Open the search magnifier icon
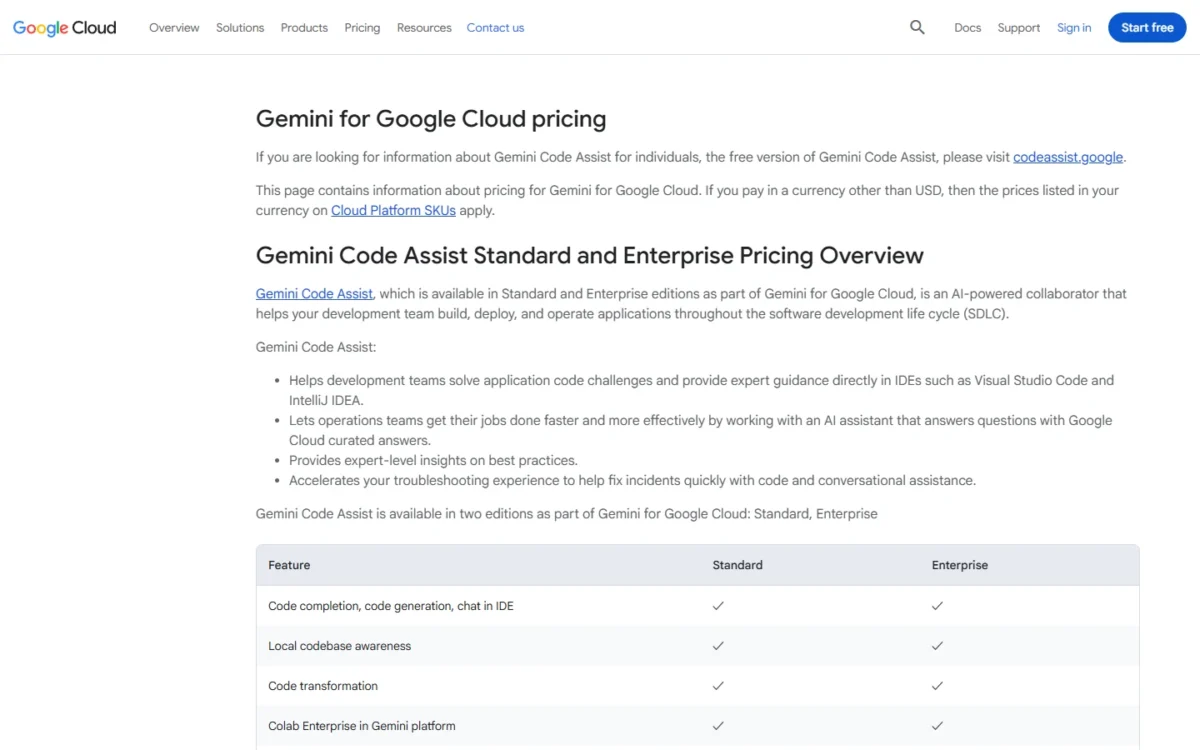The width and height of the screenshot is (1200, 750). (x=917, y=28)
